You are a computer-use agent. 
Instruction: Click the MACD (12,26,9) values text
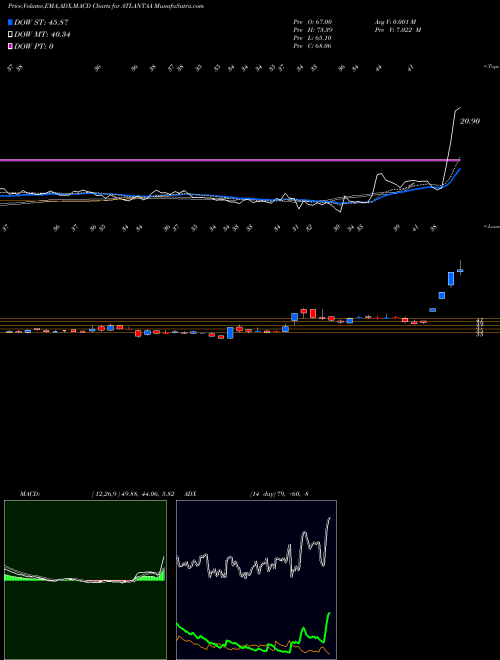133,494
